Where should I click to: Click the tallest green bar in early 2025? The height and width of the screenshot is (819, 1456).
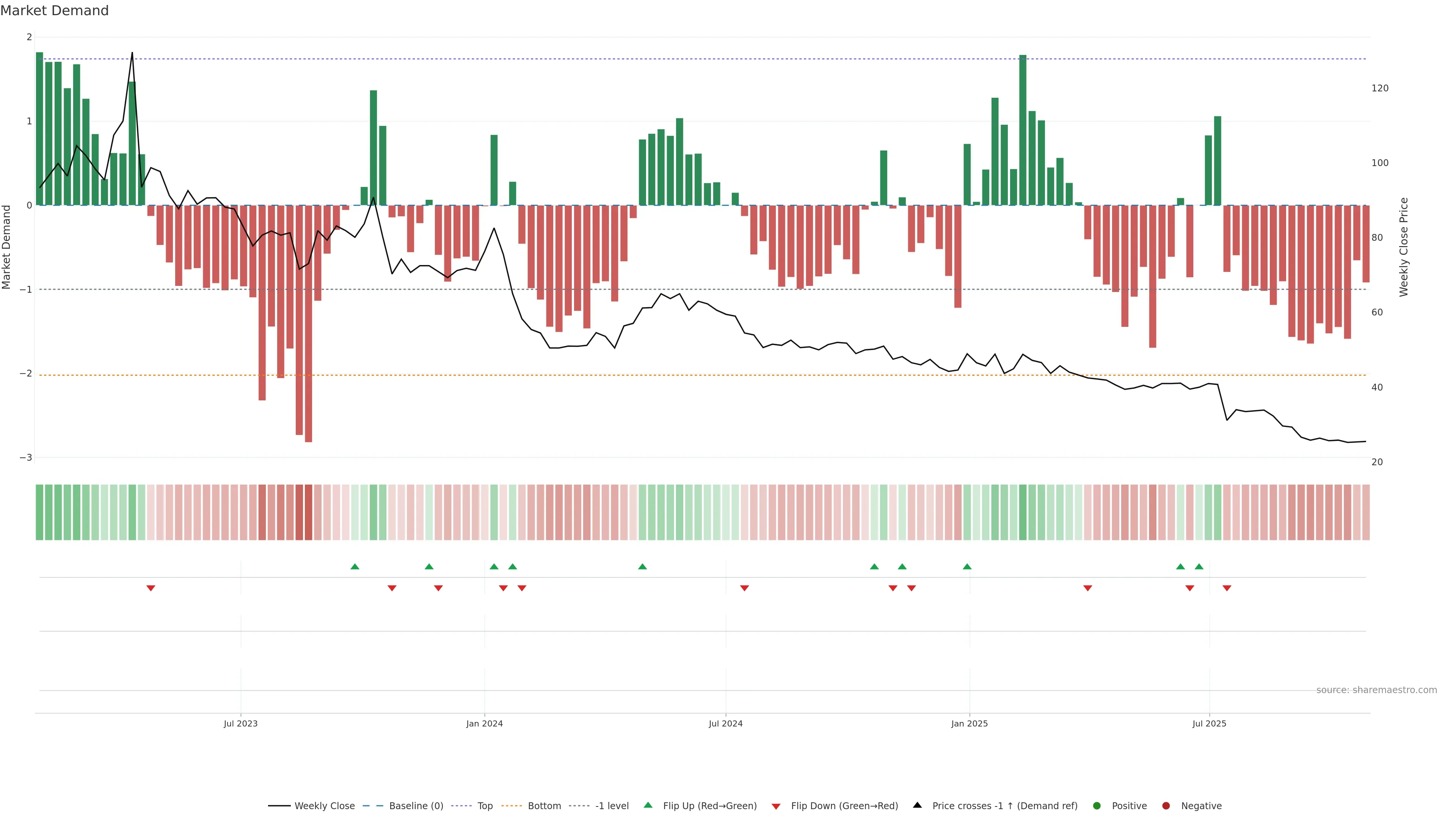pos(1023,130)
